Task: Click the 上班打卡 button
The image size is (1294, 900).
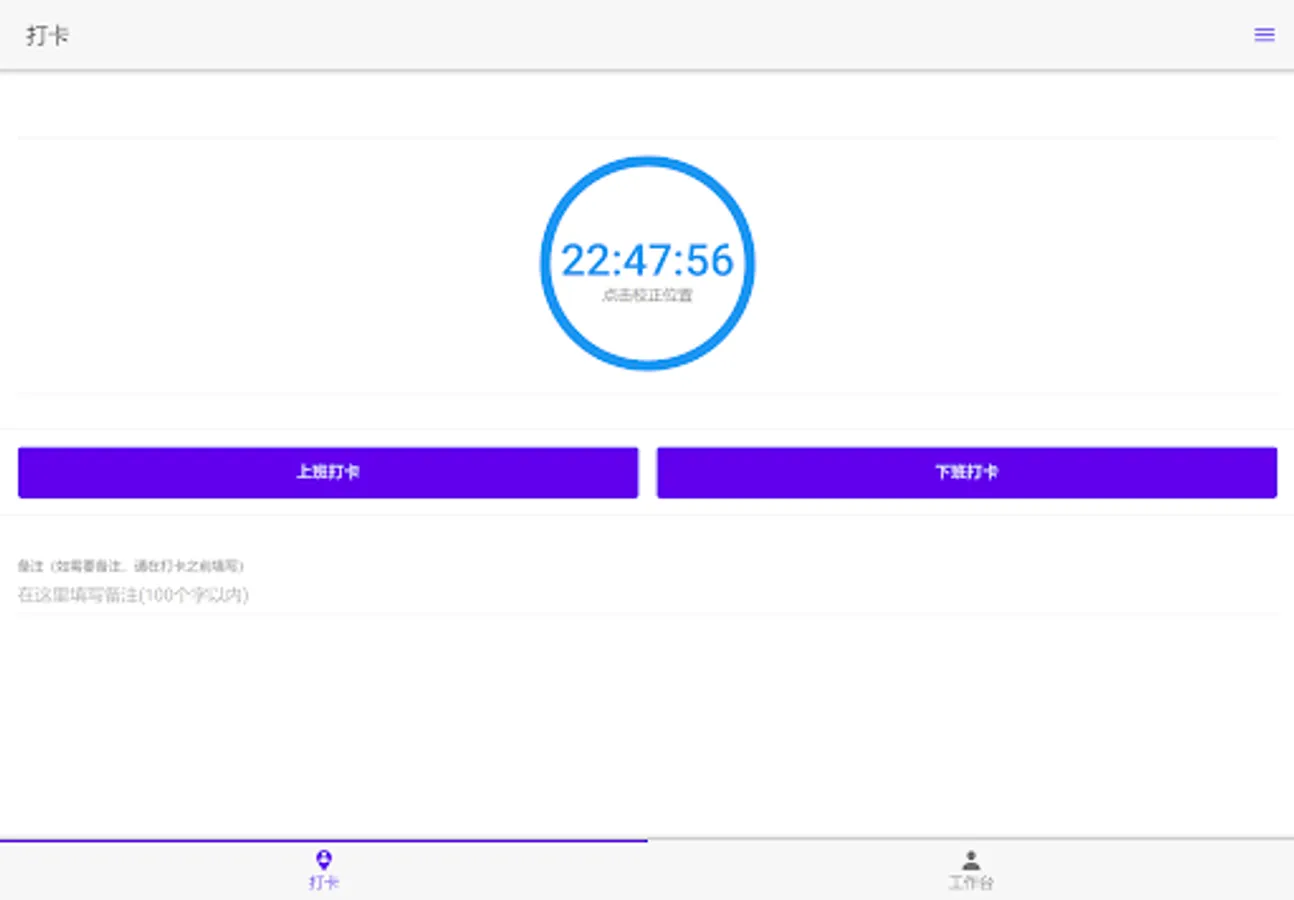Action: point(328,471)
